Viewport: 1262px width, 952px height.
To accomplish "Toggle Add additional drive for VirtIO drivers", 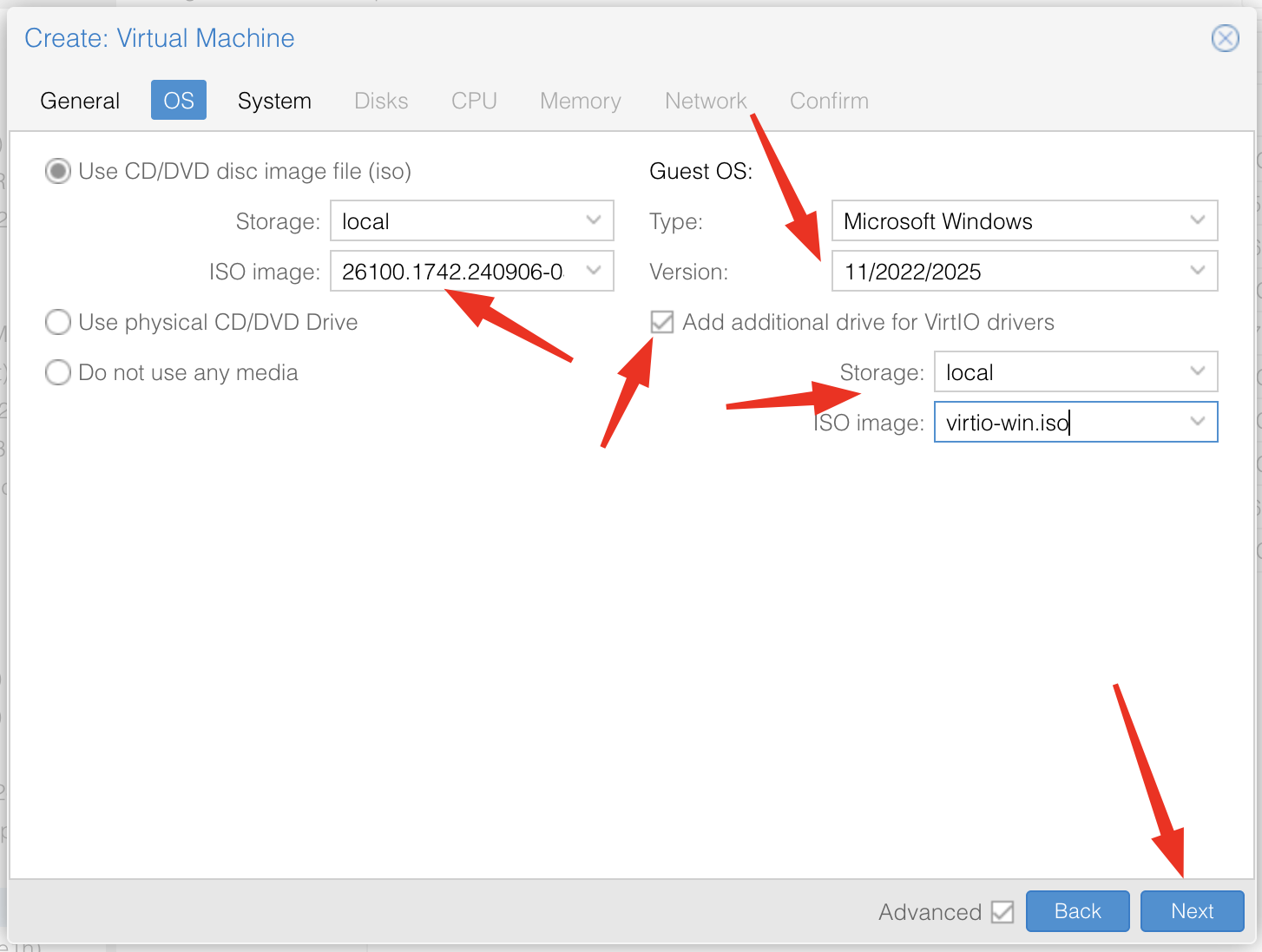I will click(x=662, y=323).
